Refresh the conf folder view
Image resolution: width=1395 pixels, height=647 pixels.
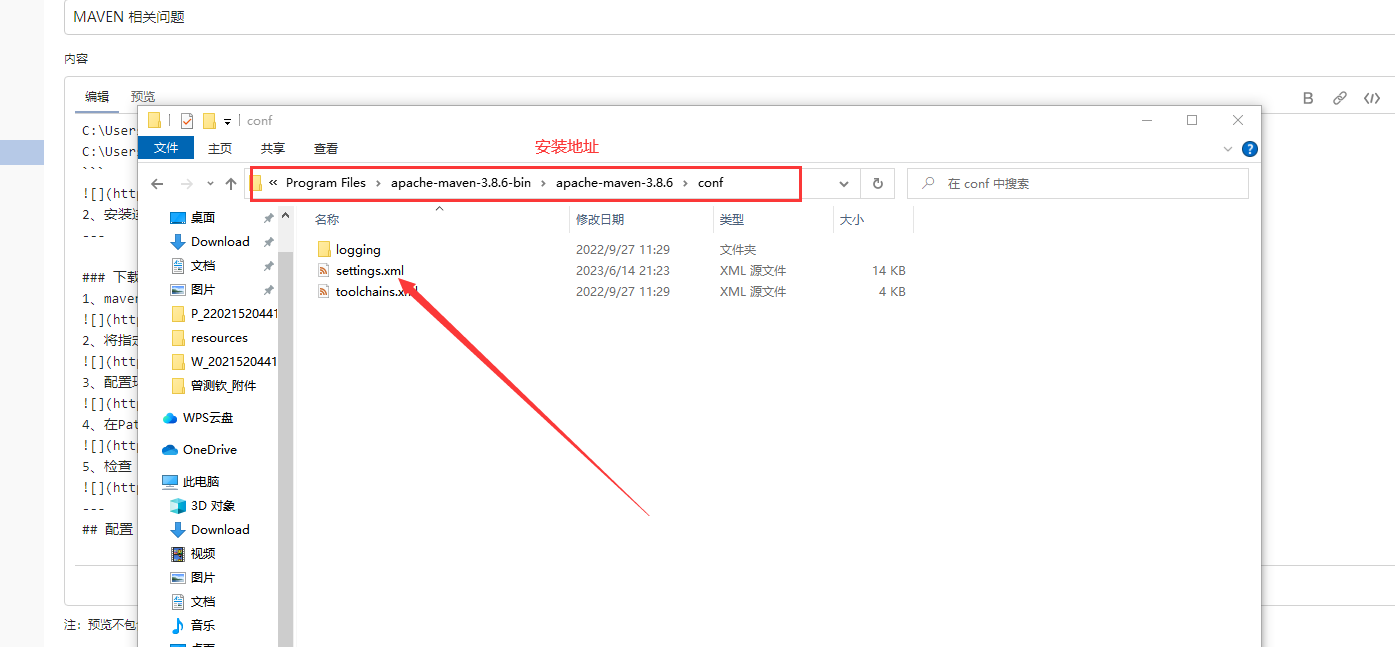[877, 184]
